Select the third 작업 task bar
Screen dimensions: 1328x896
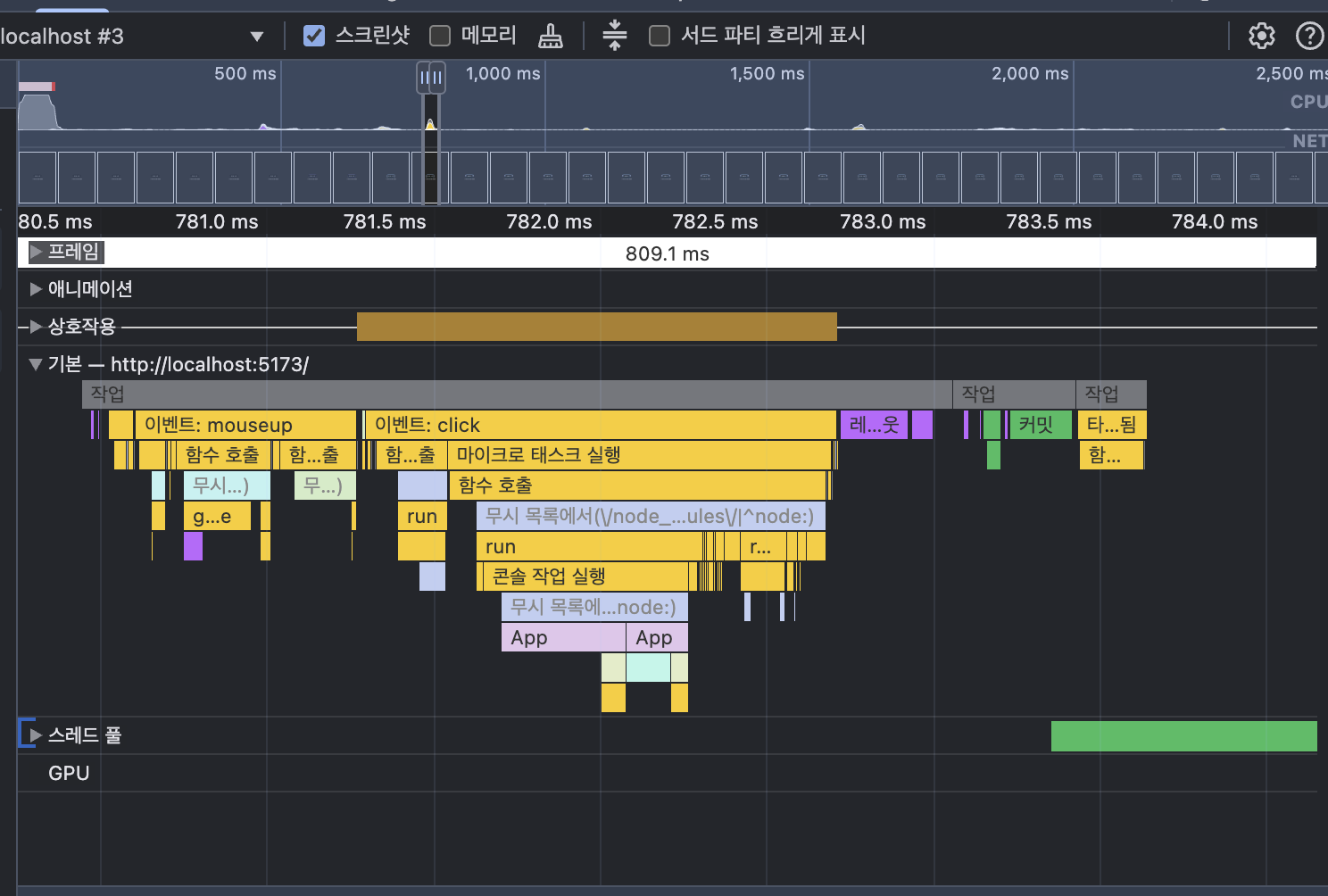1111,394
